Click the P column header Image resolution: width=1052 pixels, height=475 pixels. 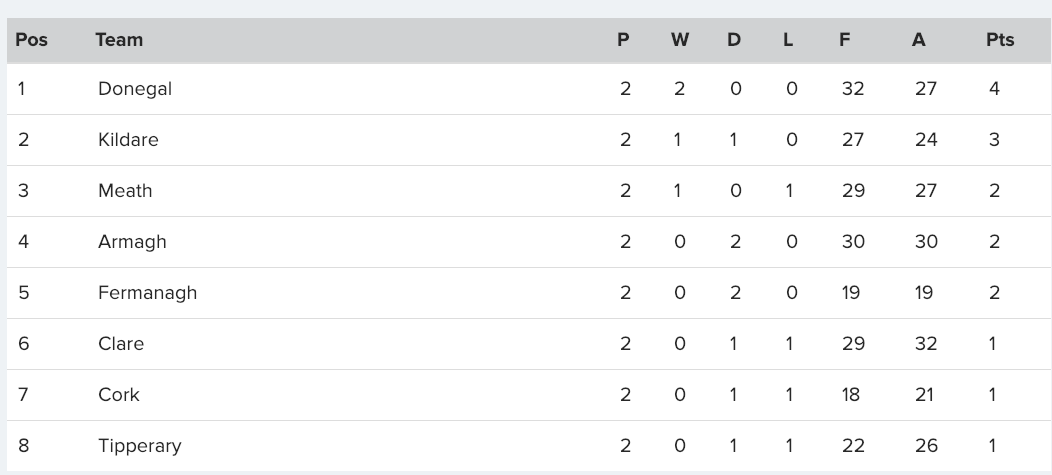[623, 40]
